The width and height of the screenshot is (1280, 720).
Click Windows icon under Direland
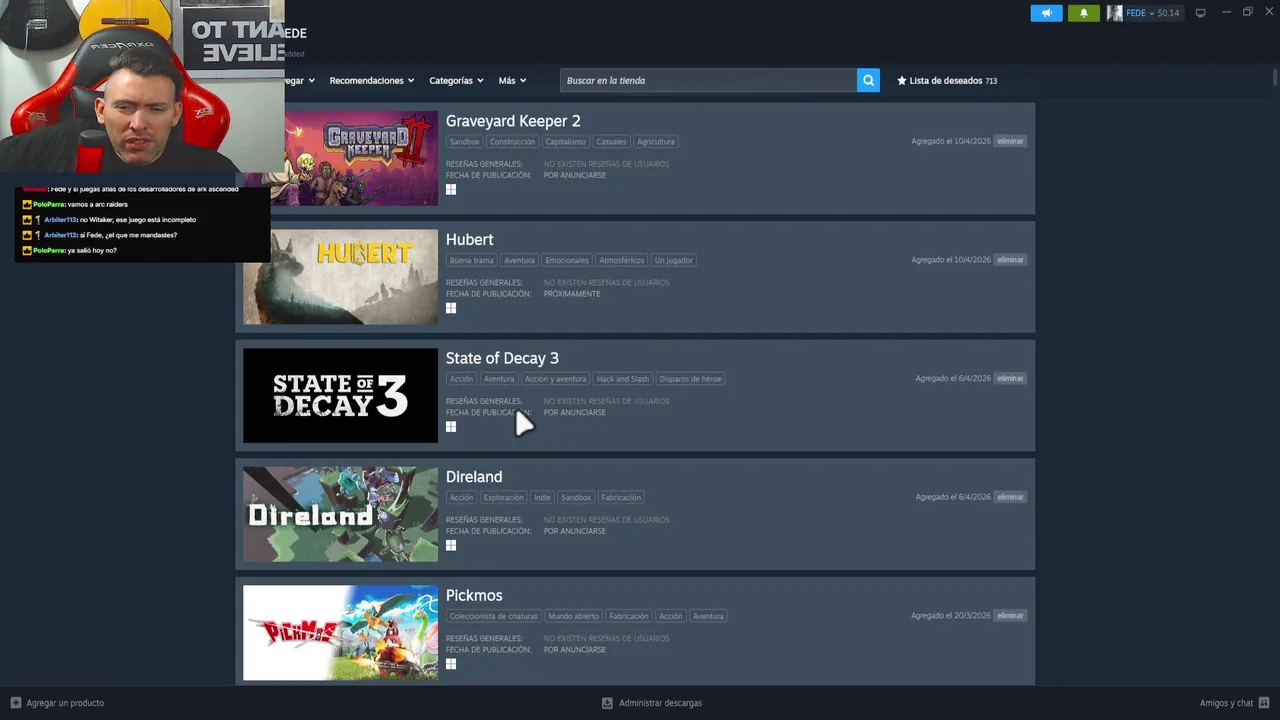(x=451, y=546)
